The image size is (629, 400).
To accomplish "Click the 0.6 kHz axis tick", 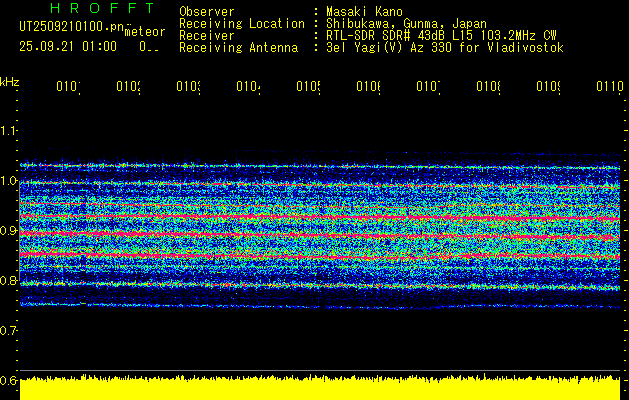I will (9, 380).
